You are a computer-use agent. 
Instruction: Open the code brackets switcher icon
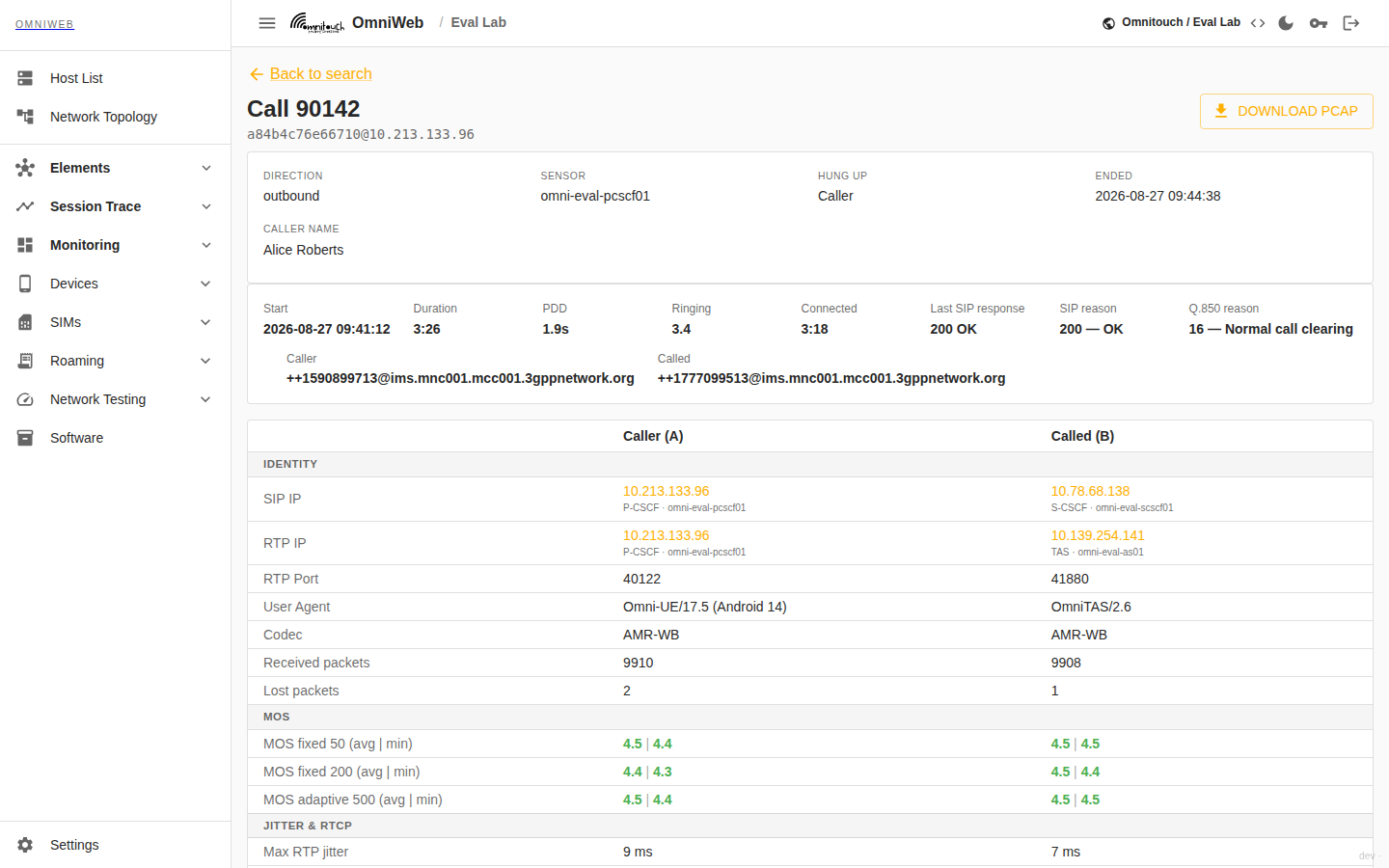pos(1258,23)
